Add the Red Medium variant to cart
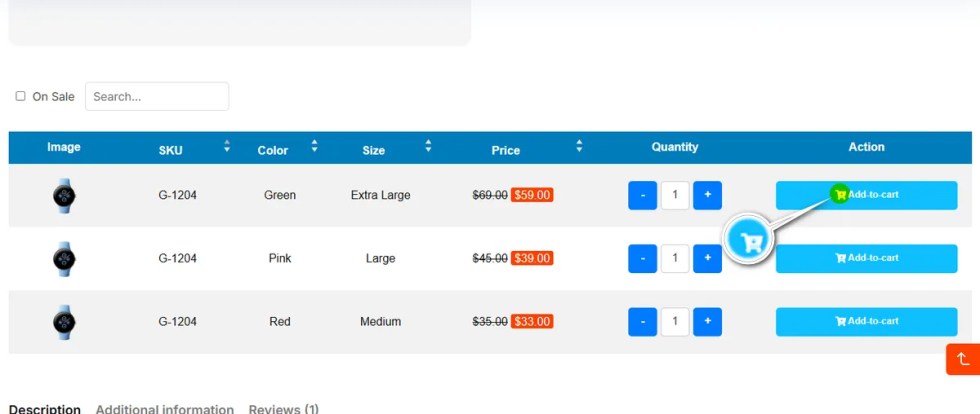The width and height of the screenshot is (980, 414). pos(866,321)
